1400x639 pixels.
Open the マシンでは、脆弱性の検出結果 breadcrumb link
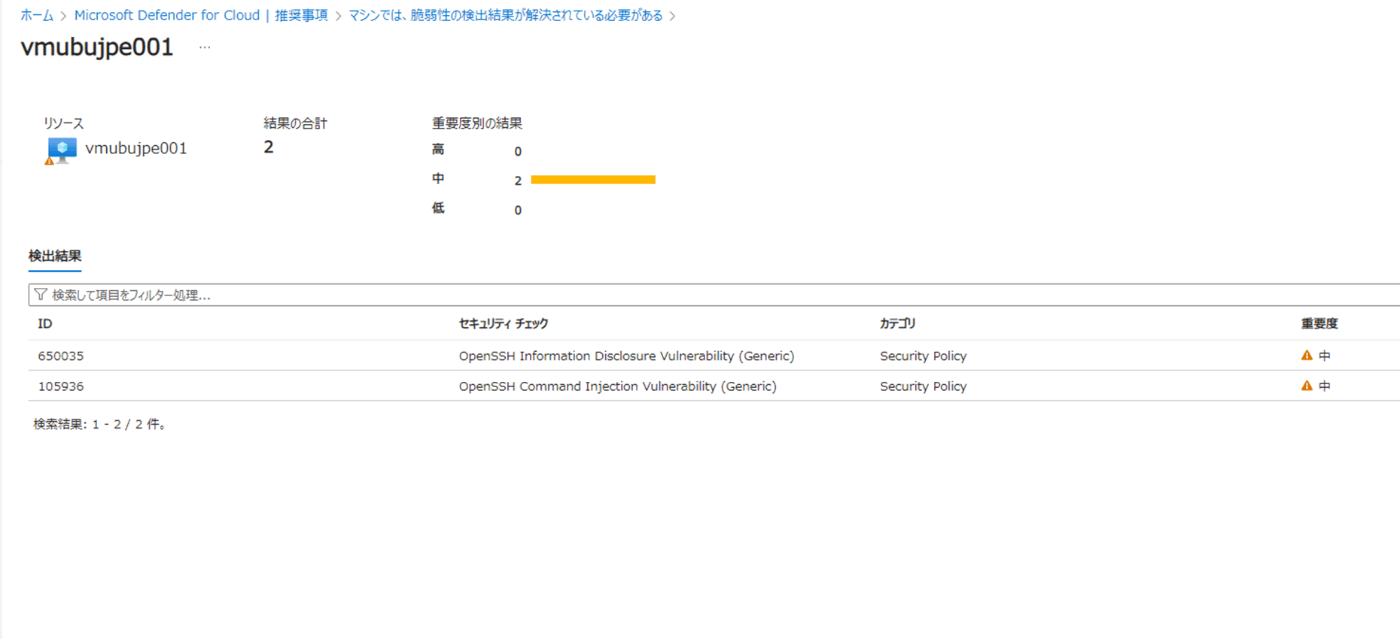pyautogui.click(x=506, y=16)
